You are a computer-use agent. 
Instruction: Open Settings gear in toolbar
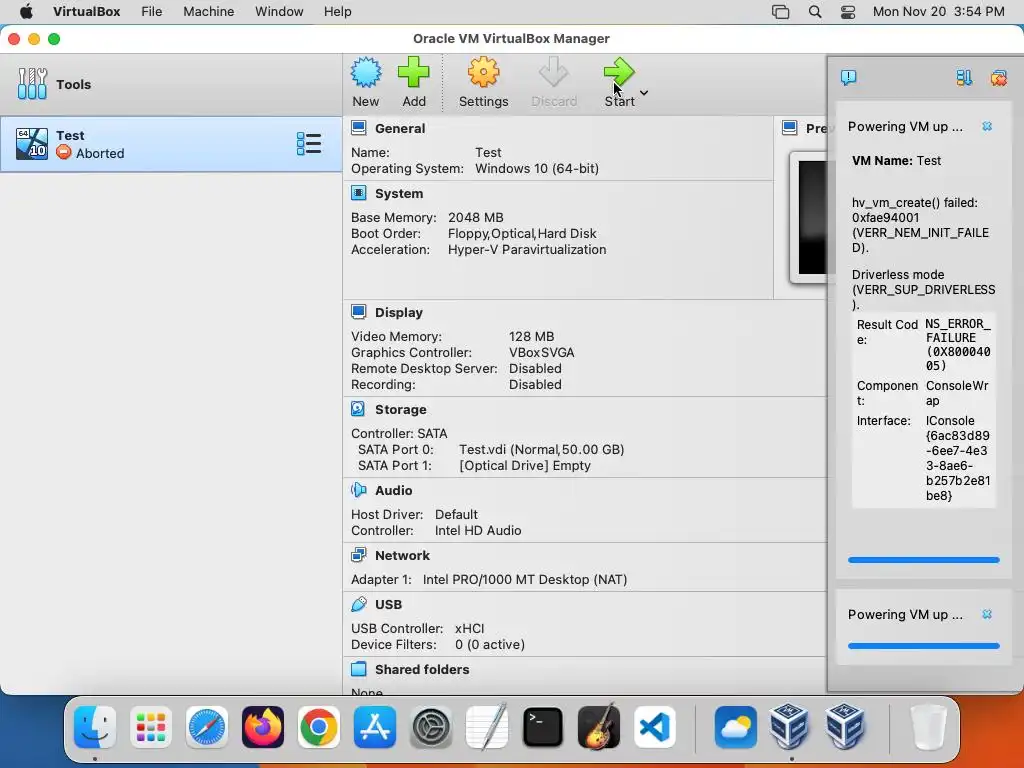coord(483,72)
